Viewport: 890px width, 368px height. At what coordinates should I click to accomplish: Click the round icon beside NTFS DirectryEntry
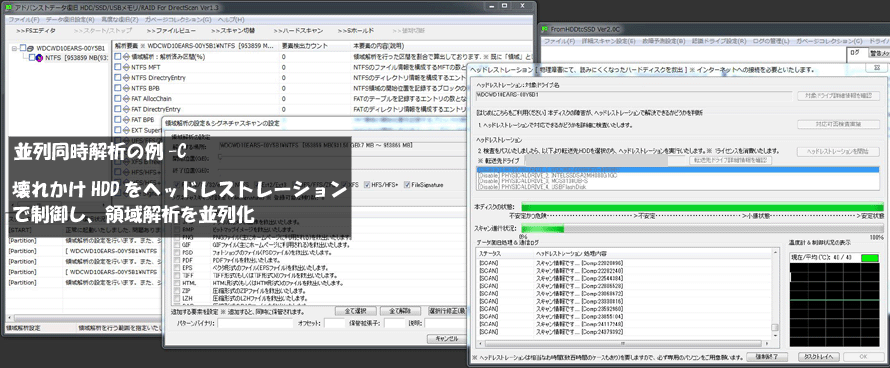pyautogui.click(x=126, y=78)
